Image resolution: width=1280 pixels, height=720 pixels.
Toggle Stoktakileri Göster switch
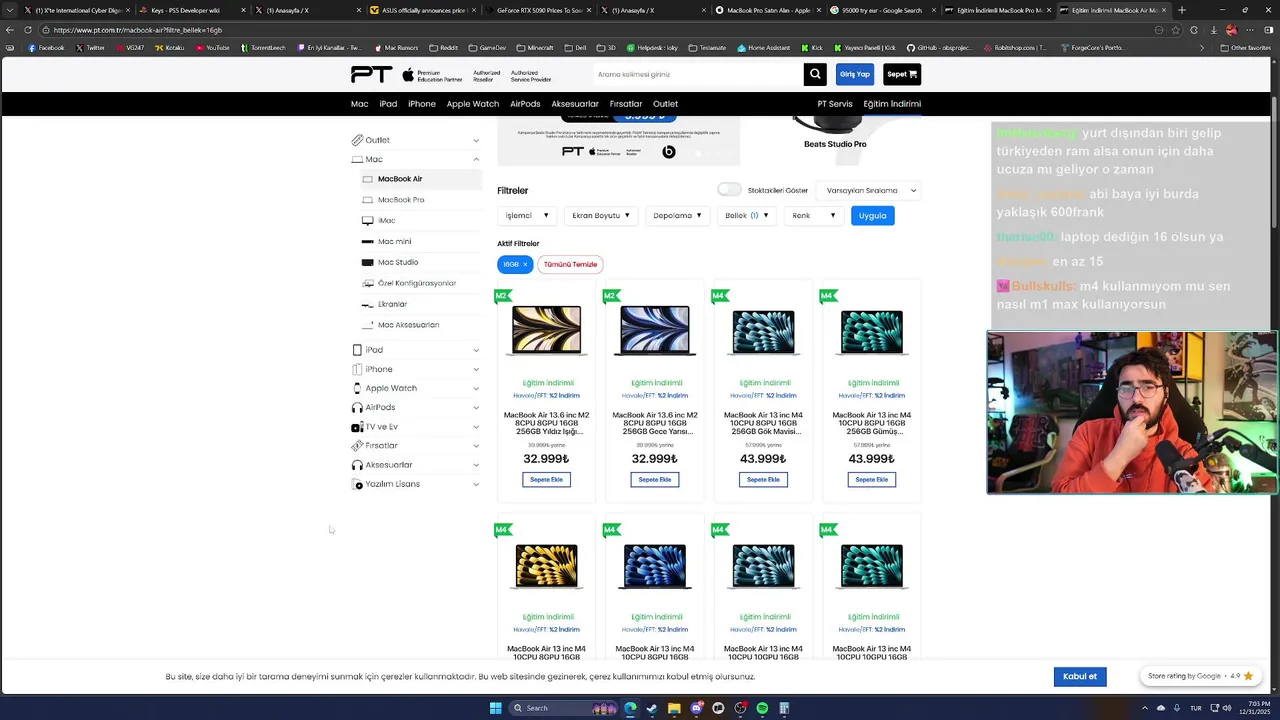point(729,190)
